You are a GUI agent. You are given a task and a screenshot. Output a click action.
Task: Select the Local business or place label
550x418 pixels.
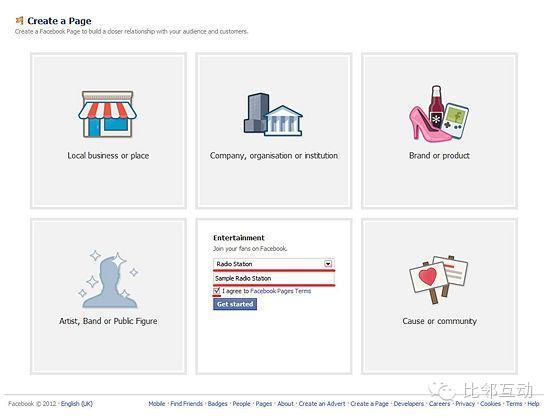click(x=108, y=156)
